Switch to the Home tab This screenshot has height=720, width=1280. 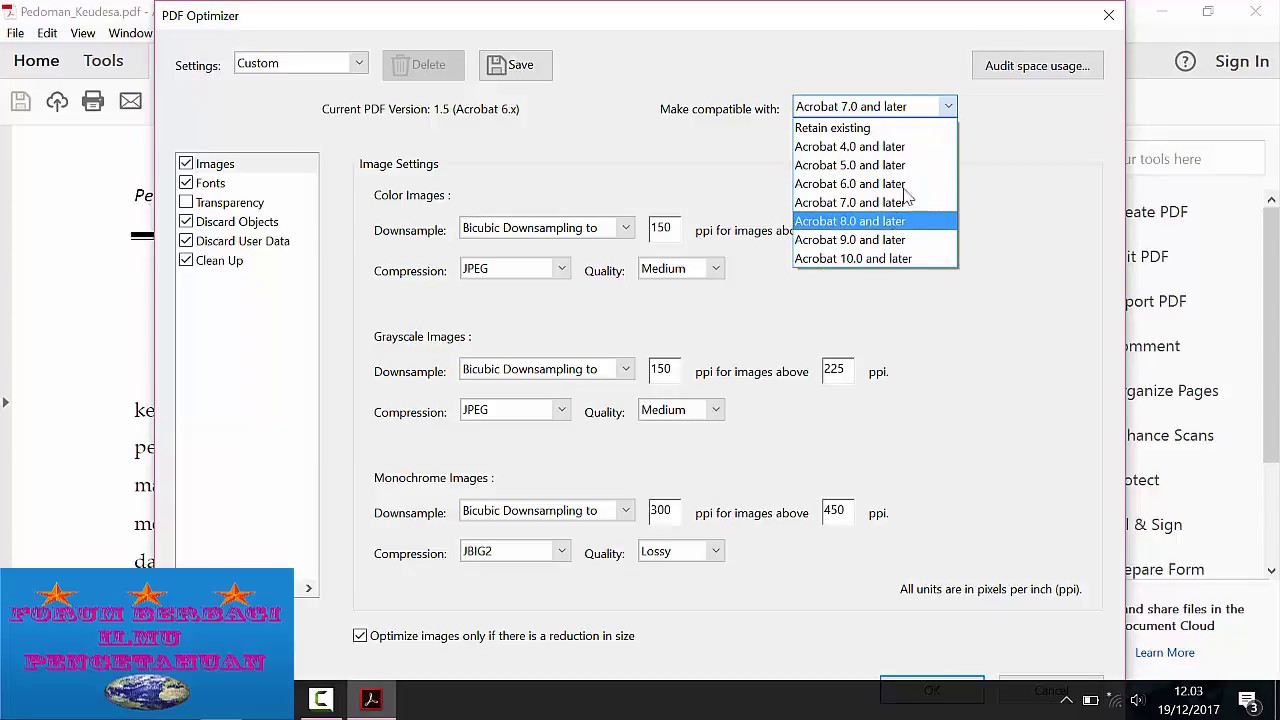click(x=36, y=61)
